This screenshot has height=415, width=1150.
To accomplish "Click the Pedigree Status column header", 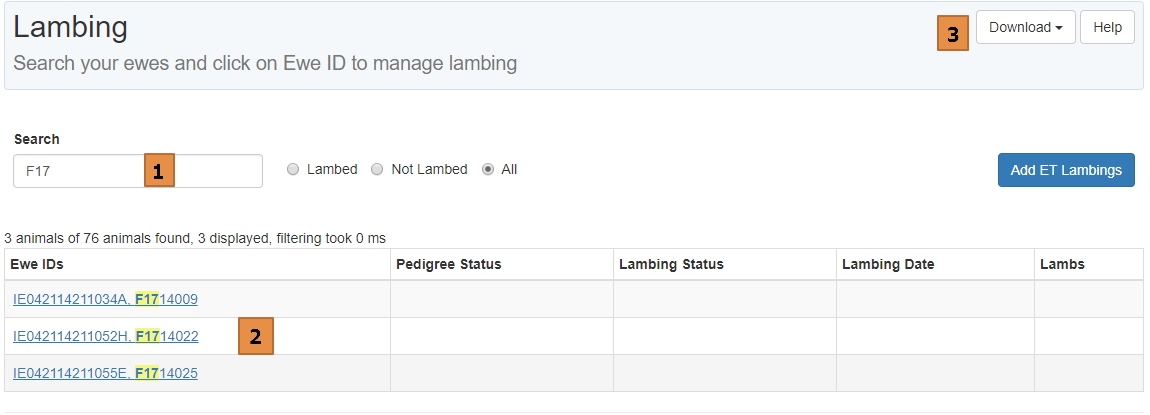I will tap(449, 265).
